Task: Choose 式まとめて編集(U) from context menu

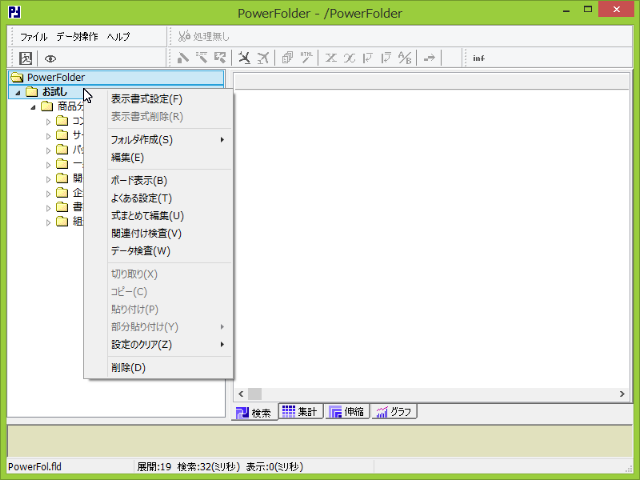Action: [159, 216]
